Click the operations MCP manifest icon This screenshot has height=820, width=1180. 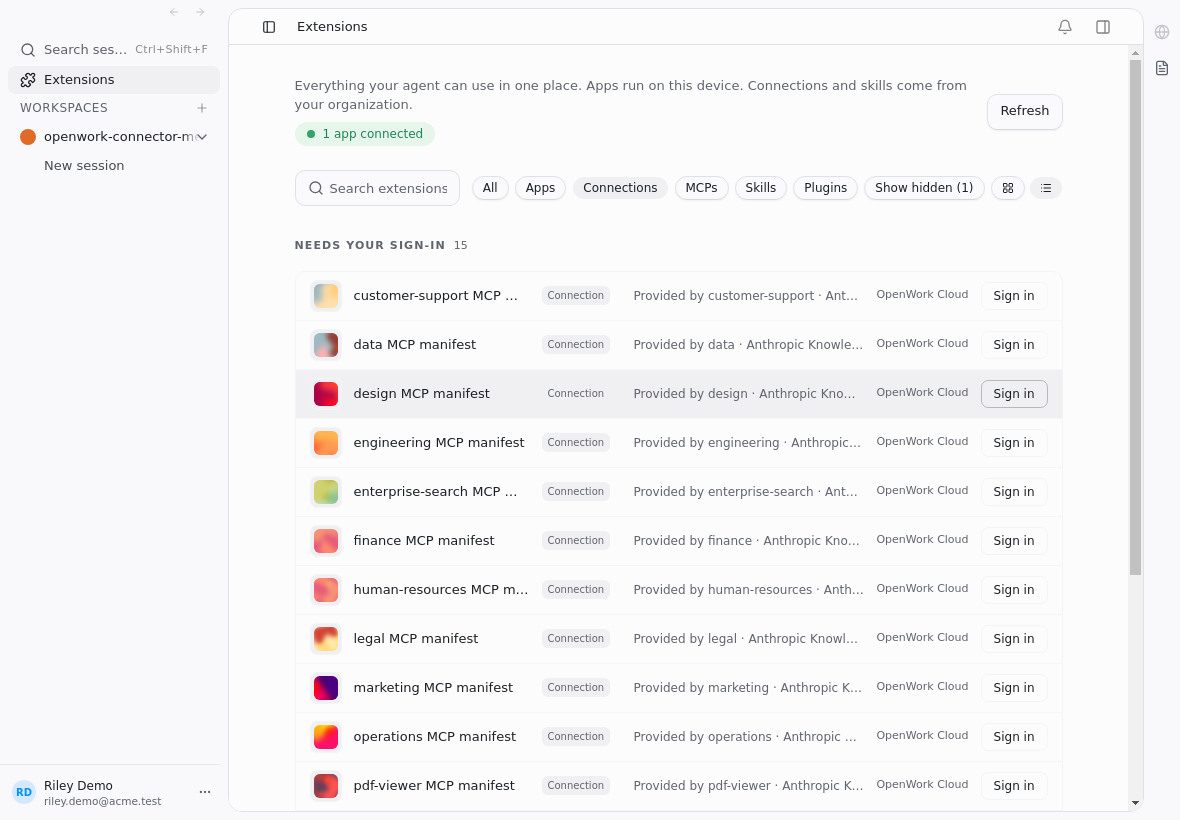[x=326, y=736]
